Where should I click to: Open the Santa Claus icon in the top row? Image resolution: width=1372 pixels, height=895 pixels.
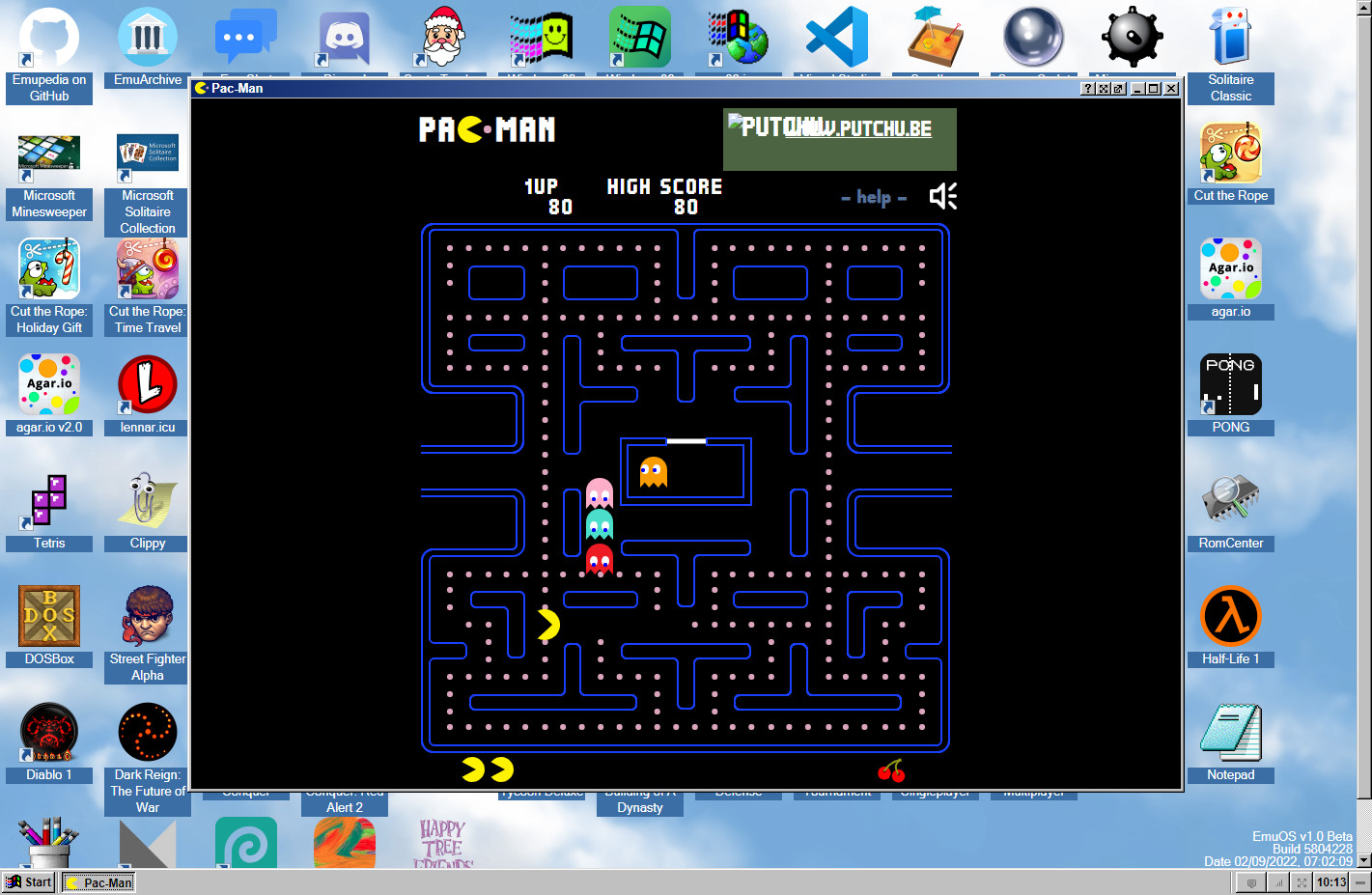coord(443,37)
